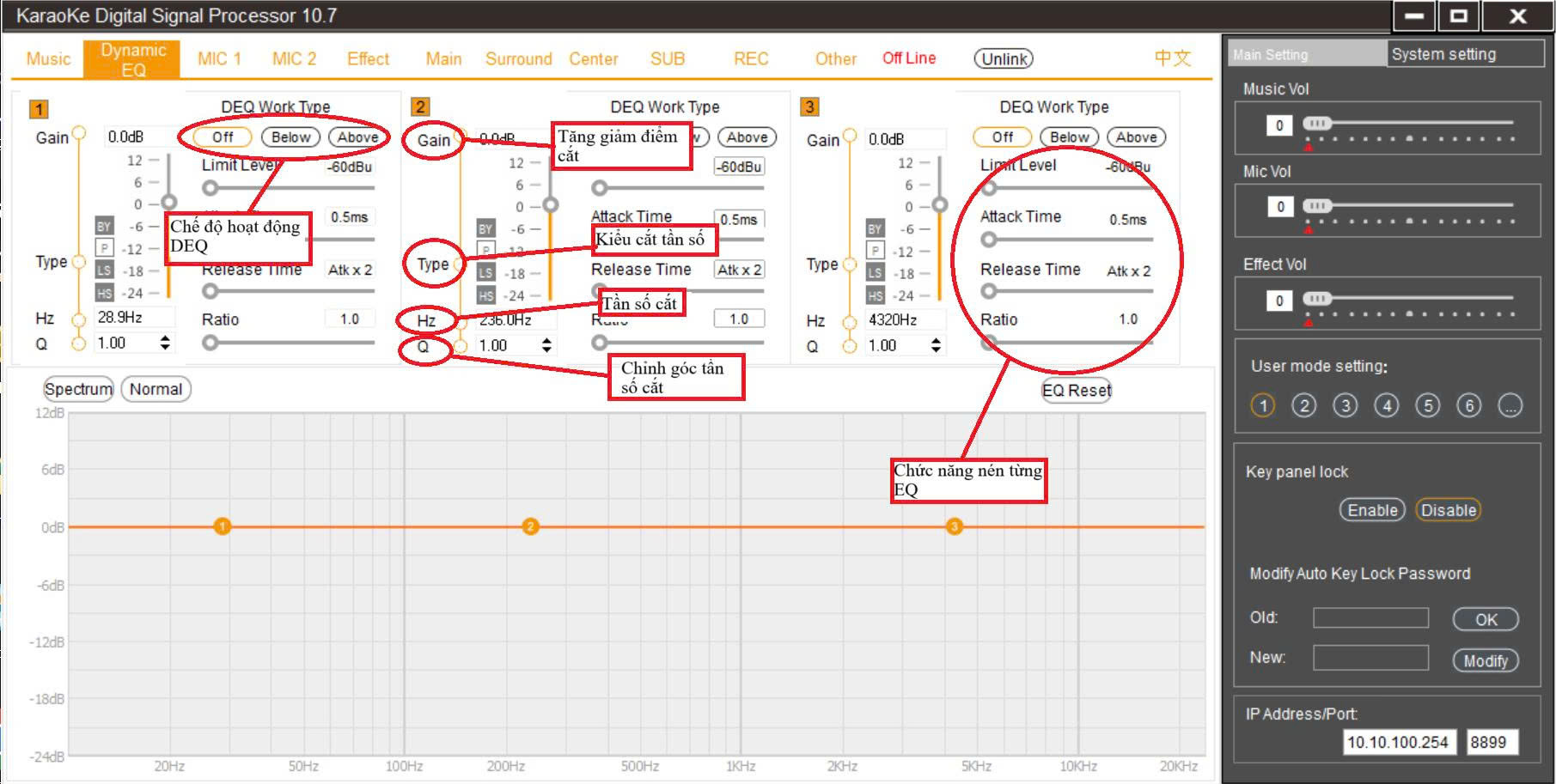Select BY filter type in band 3
Viewport: 1556px width, 784px height.
tap(875, 229)
